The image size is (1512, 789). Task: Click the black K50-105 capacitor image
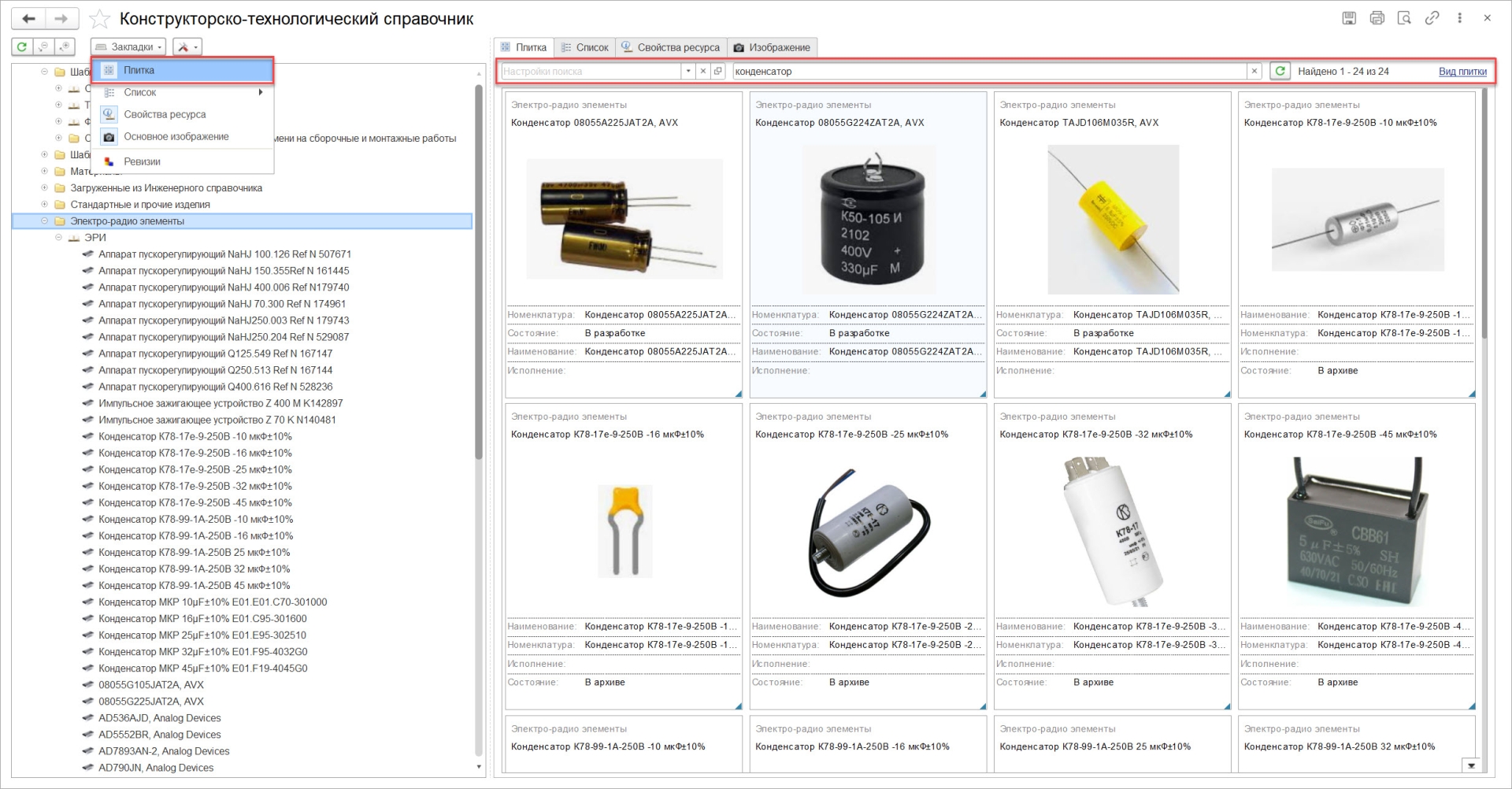point(868,219)
